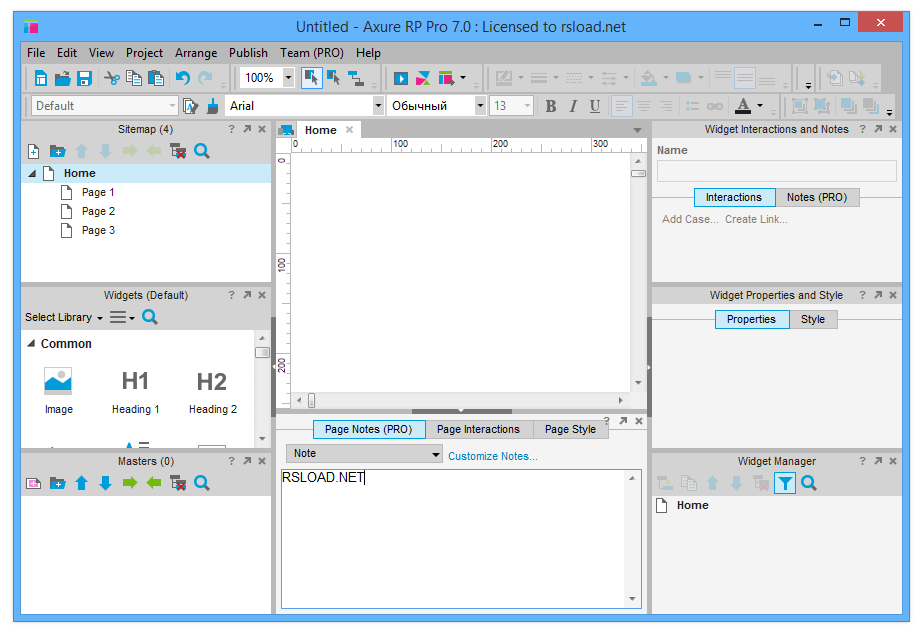Open the Note field dropdown

click(436, 454)
